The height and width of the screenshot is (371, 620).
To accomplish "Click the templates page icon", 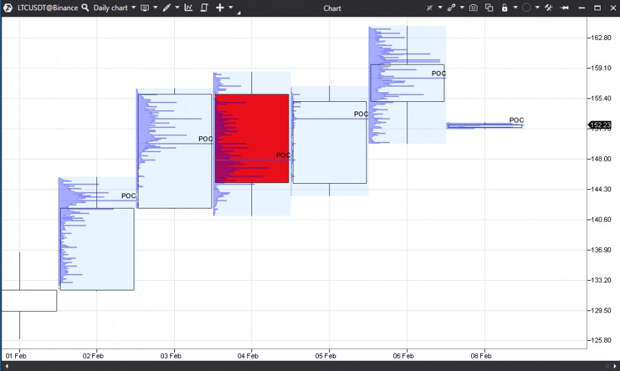I will pyautogui.click(x=204, y=8).
